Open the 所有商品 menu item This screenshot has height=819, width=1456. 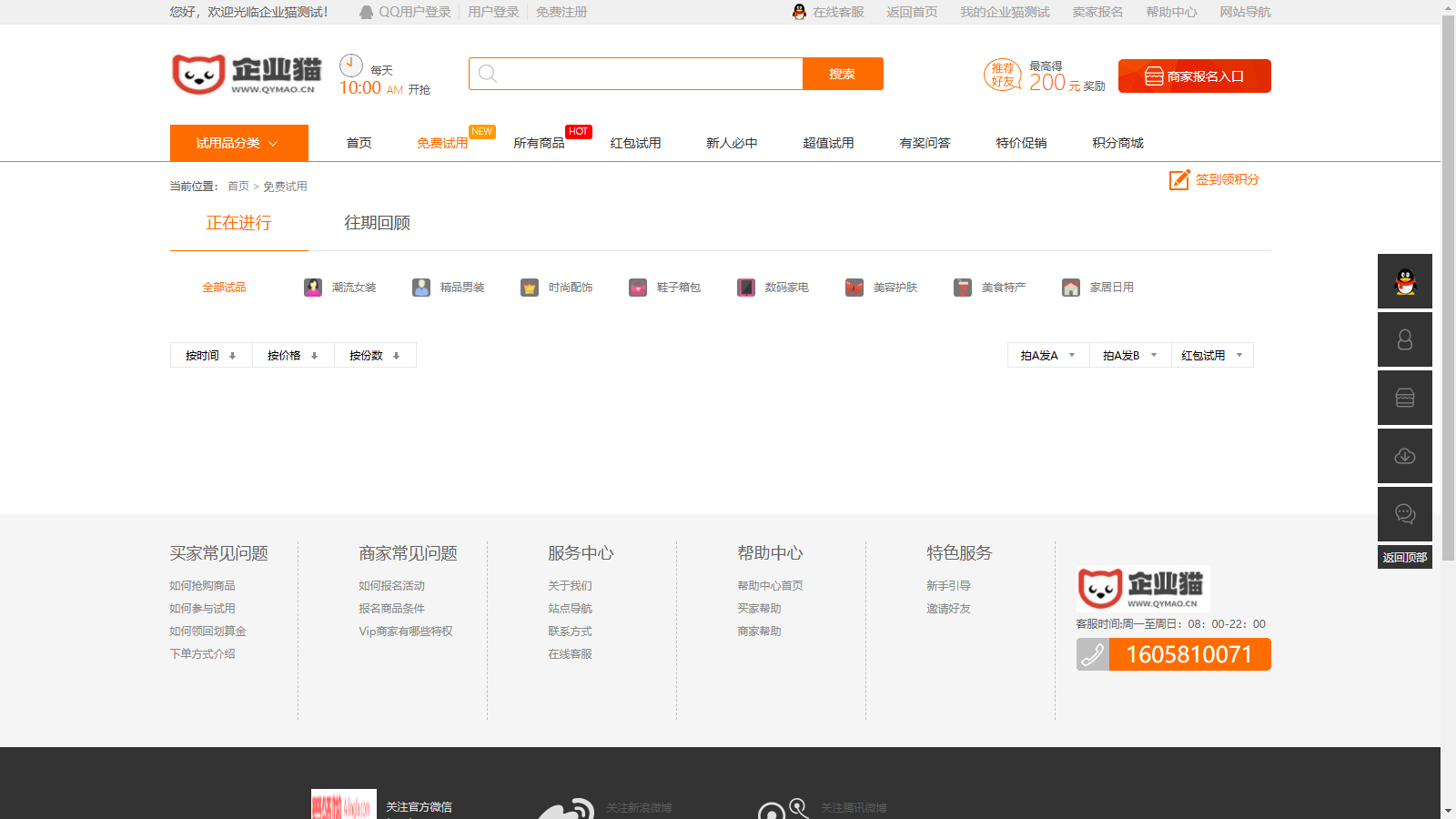(x=539, y=143)
